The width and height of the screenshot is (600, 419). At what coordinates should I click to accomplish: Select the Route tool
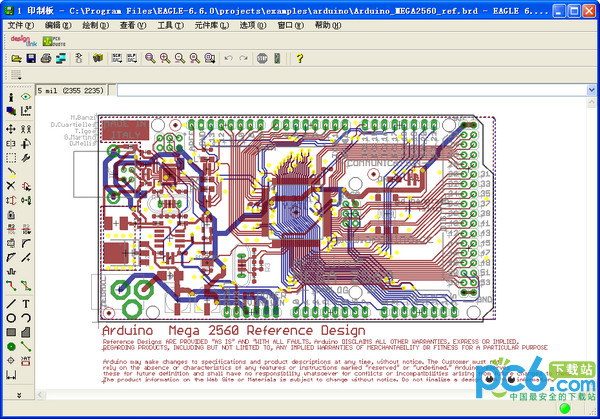[x=11, y=286]
